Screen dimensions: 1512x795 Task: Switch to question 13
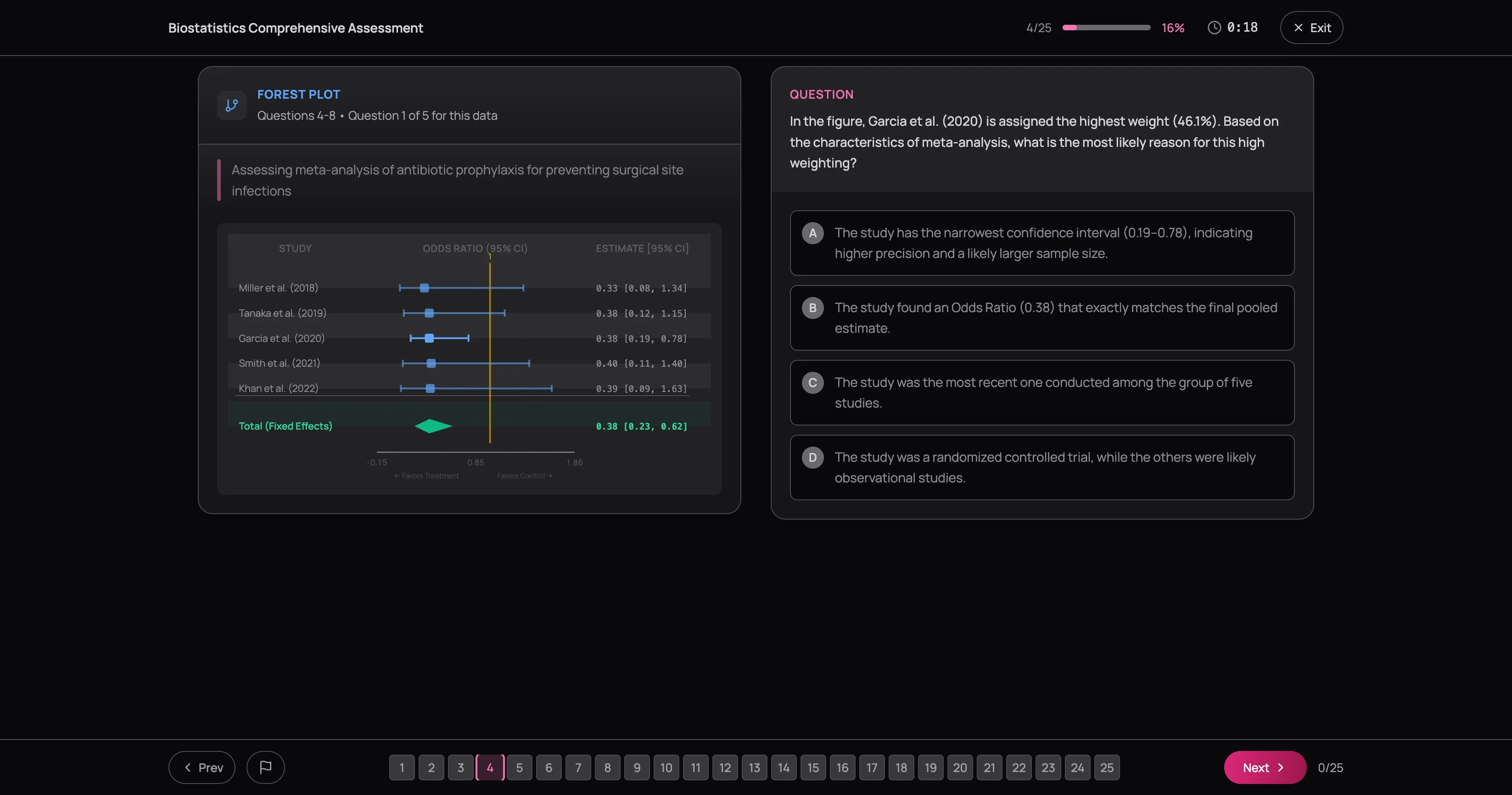point(754,767)
